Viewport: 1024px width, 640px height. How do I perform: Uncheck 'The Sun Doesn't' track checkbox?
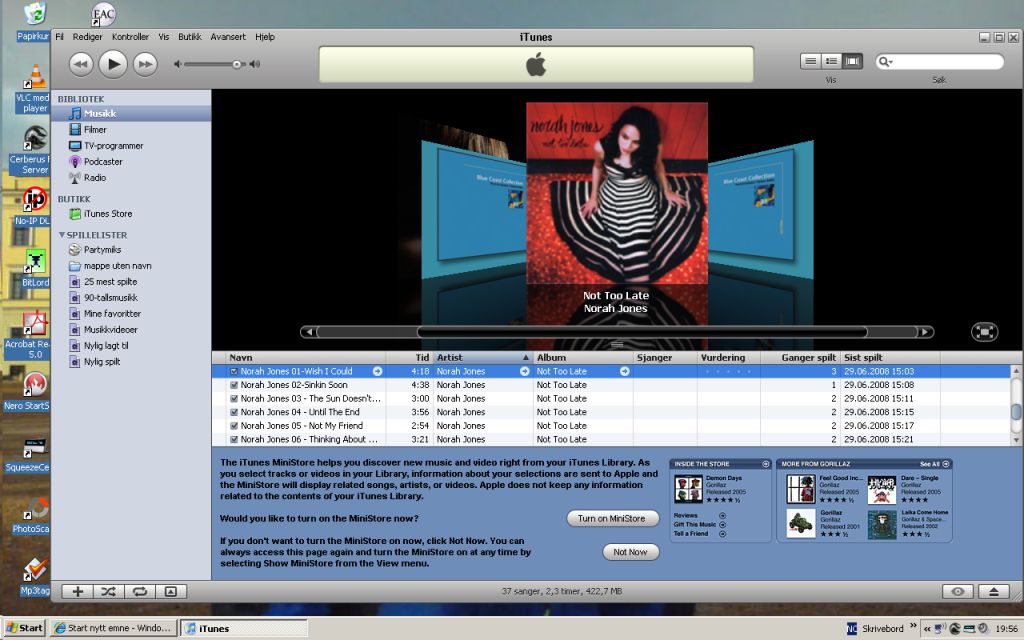[x=234, y=398]
